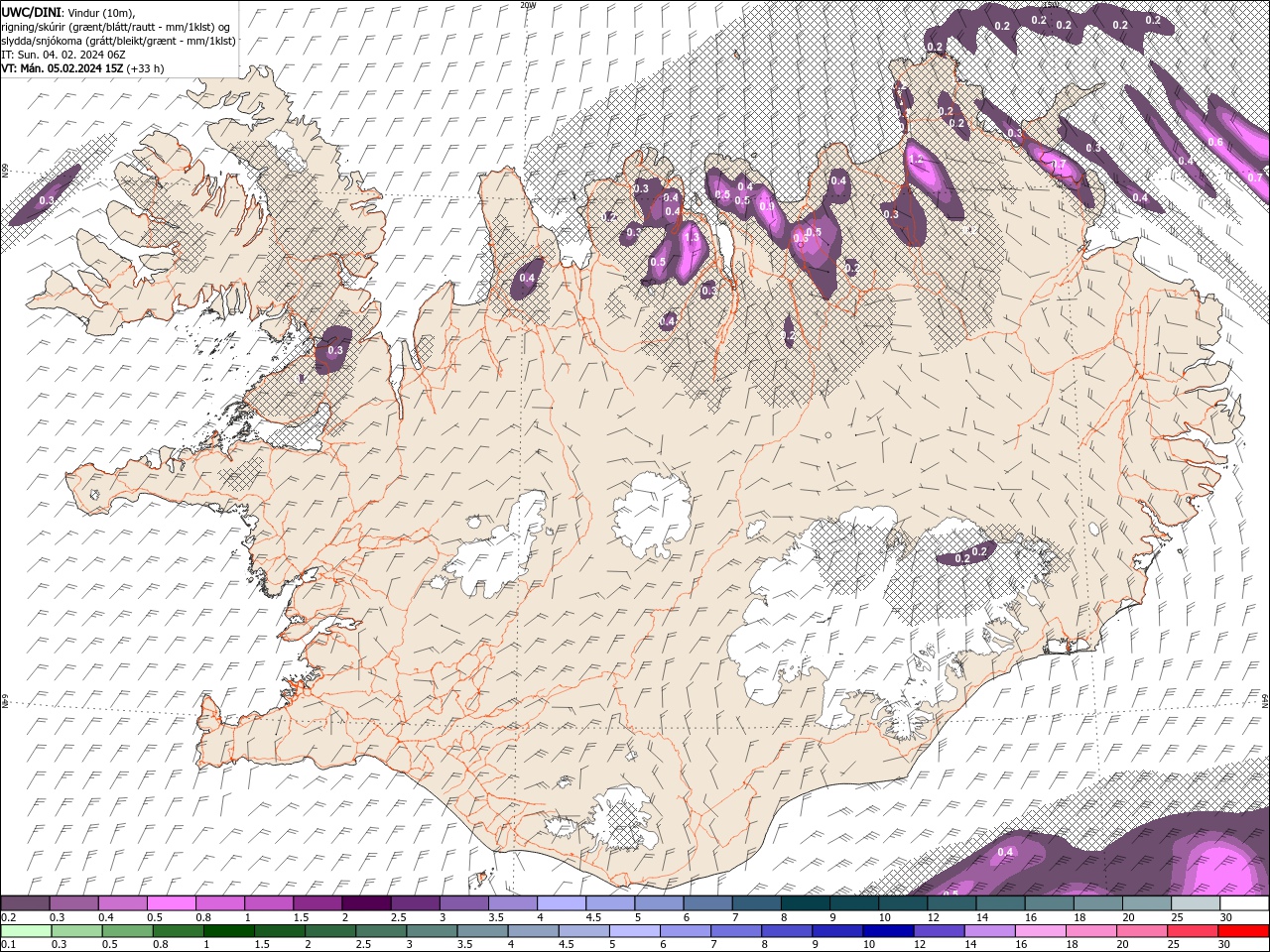This screenshot has height=952, width=1270.
Task: Pick snow legend swatch between 25 and 30
Action: tap(1195, 903)
